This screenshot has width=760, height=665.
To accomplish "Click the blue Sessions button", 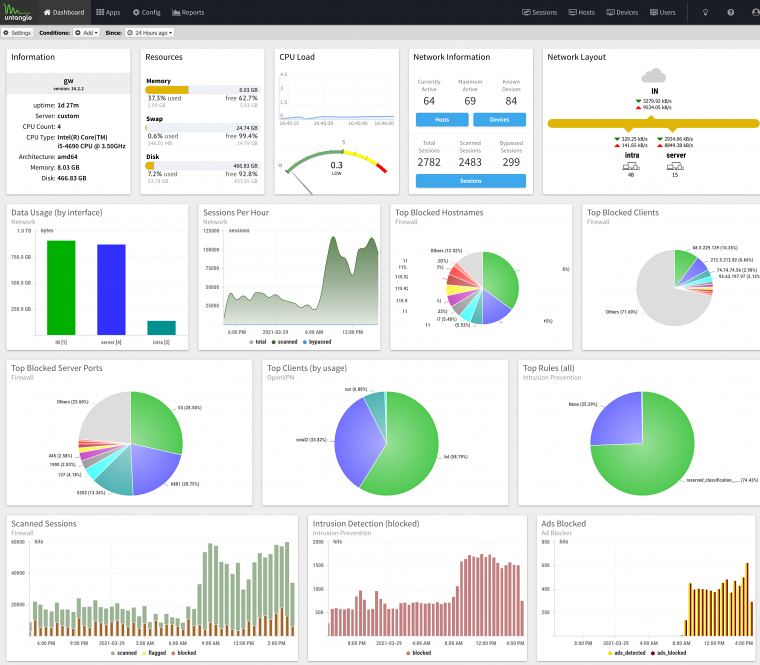I will 471,181.
